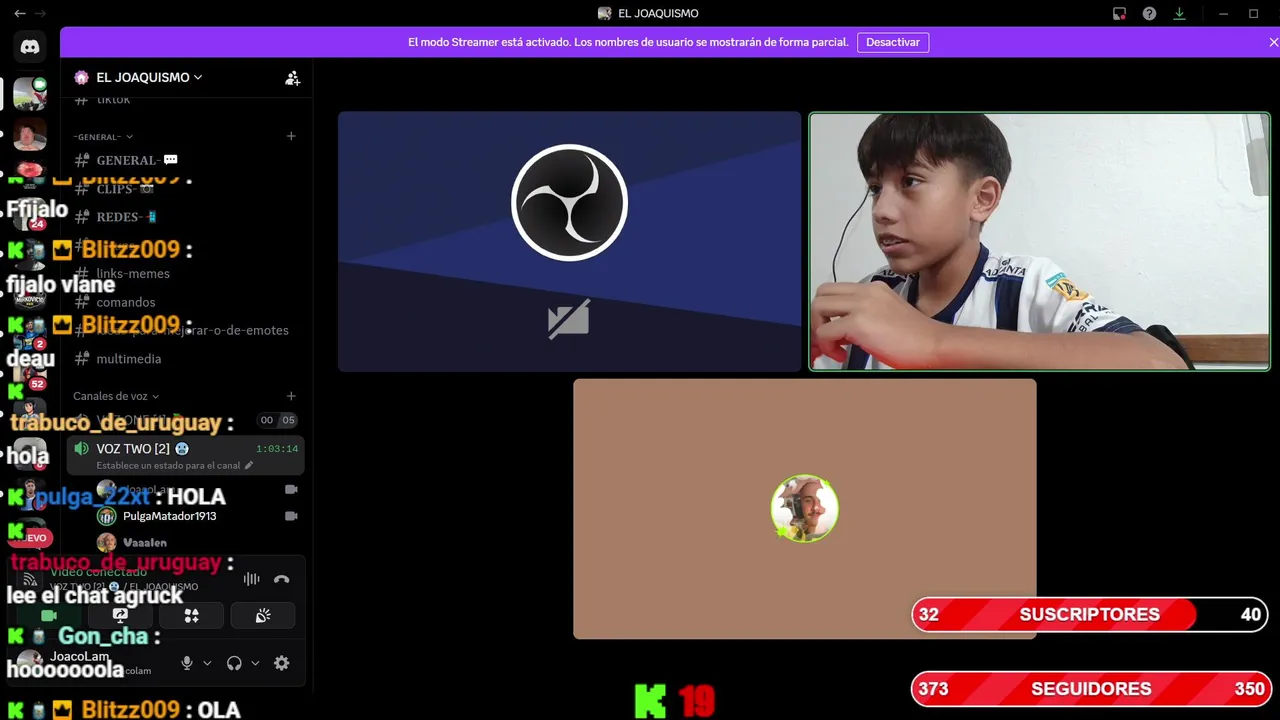Mute the microphone

[x=187, y=663]
